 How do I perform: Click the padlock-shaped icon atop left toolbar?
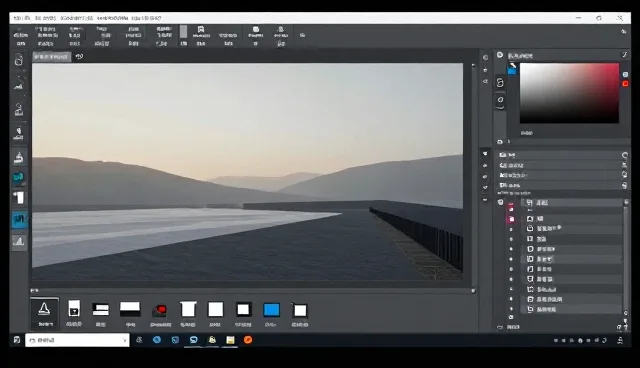click(x=19, y=60)
